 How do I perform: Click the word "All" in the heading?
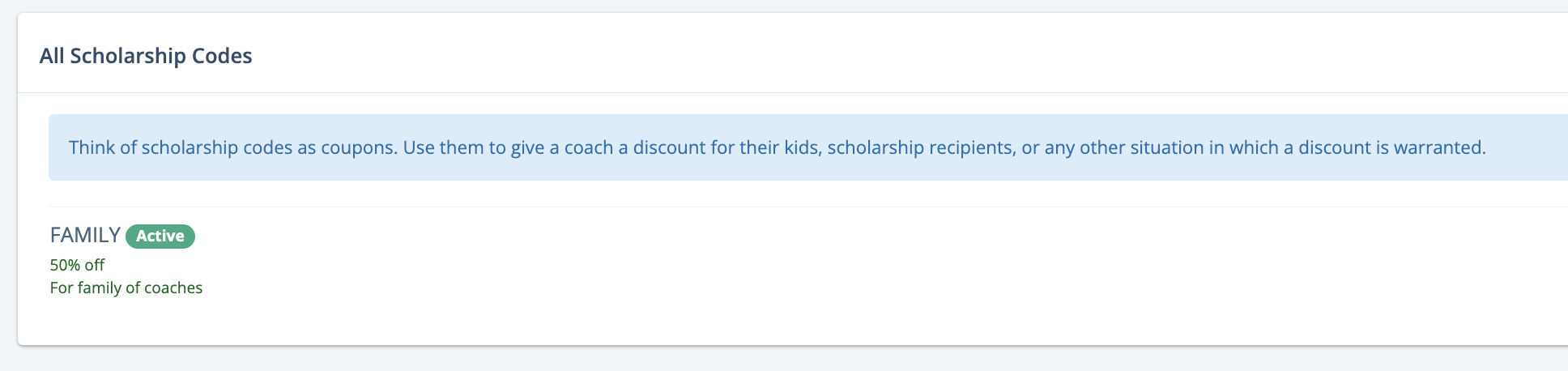[52, 56]
